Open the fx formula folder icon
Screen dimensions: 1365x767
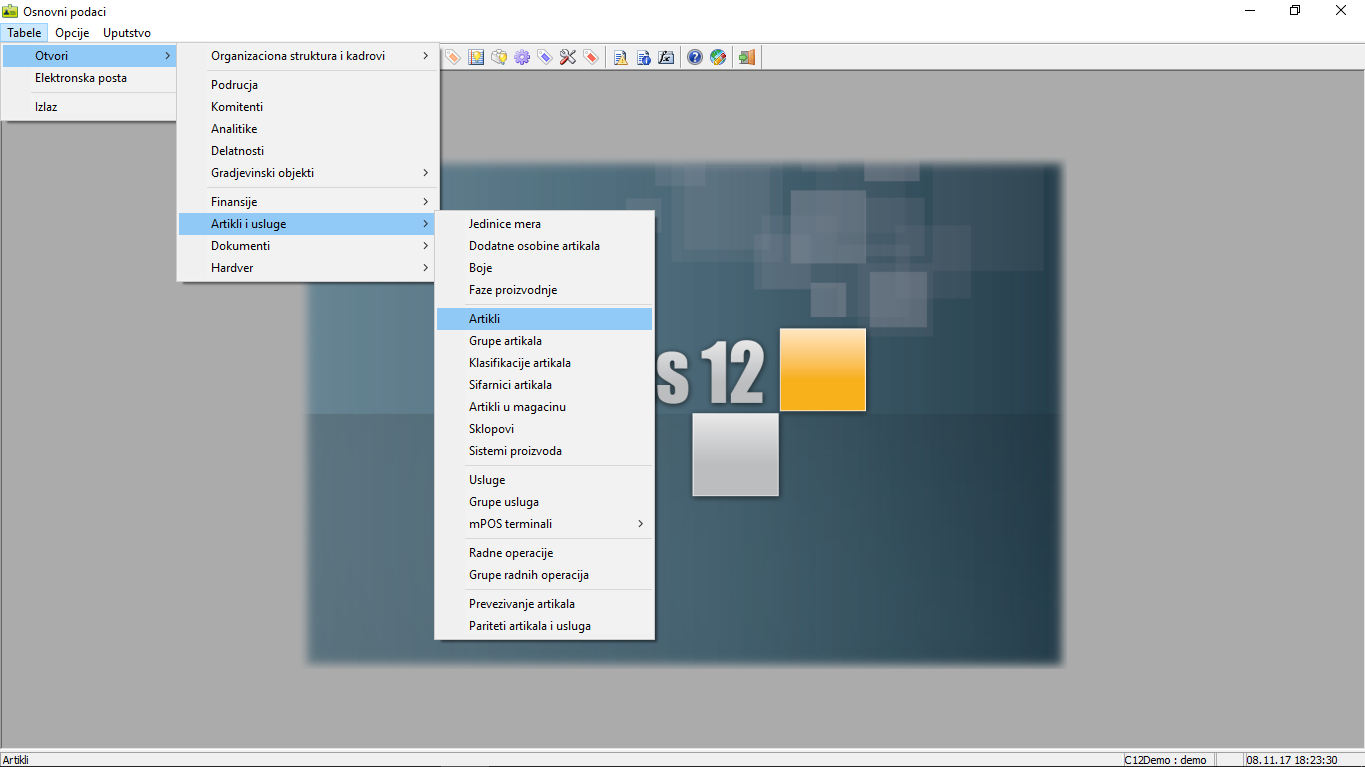[x=667, y=57]
